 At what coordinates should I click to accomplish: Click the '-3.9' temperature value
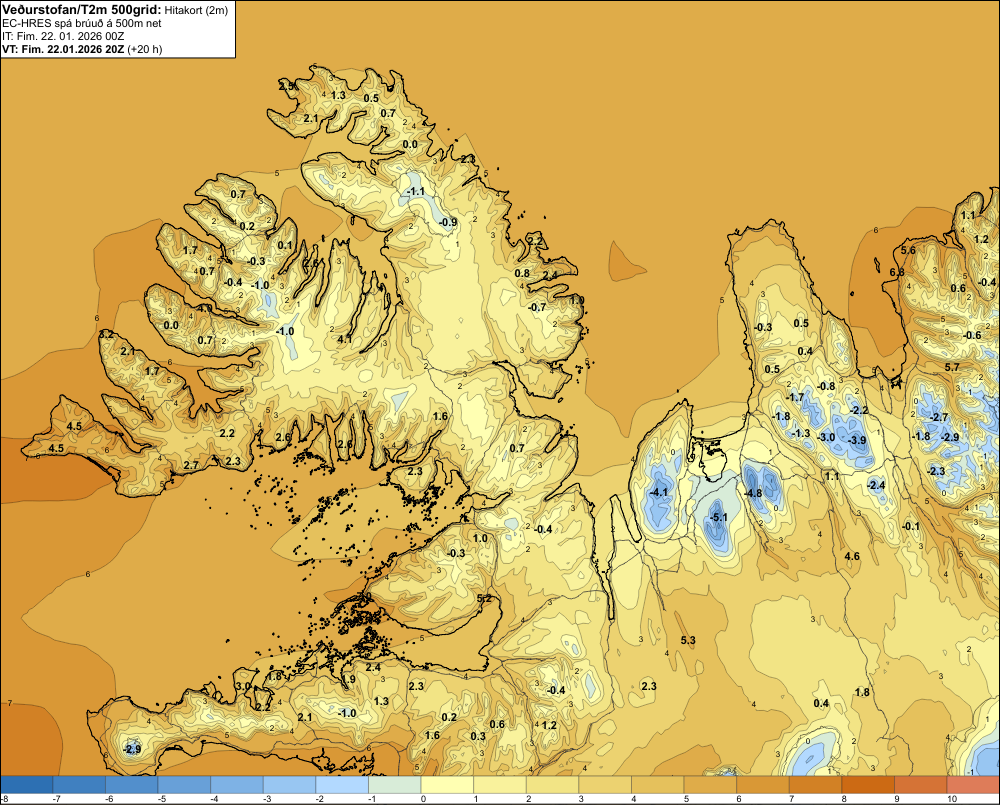(x=857, y=440)
